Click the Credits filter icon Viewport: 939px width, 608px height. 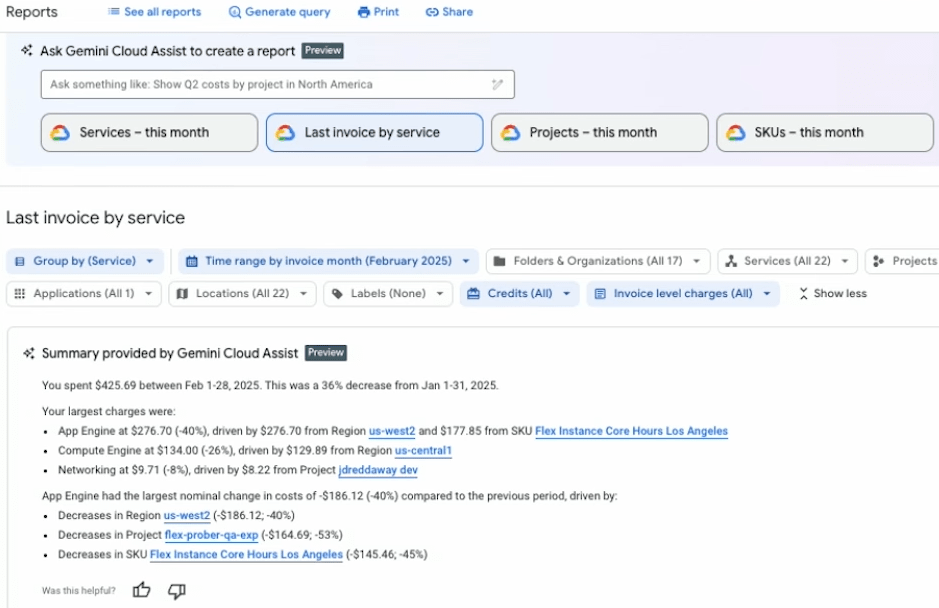point(474,294)
